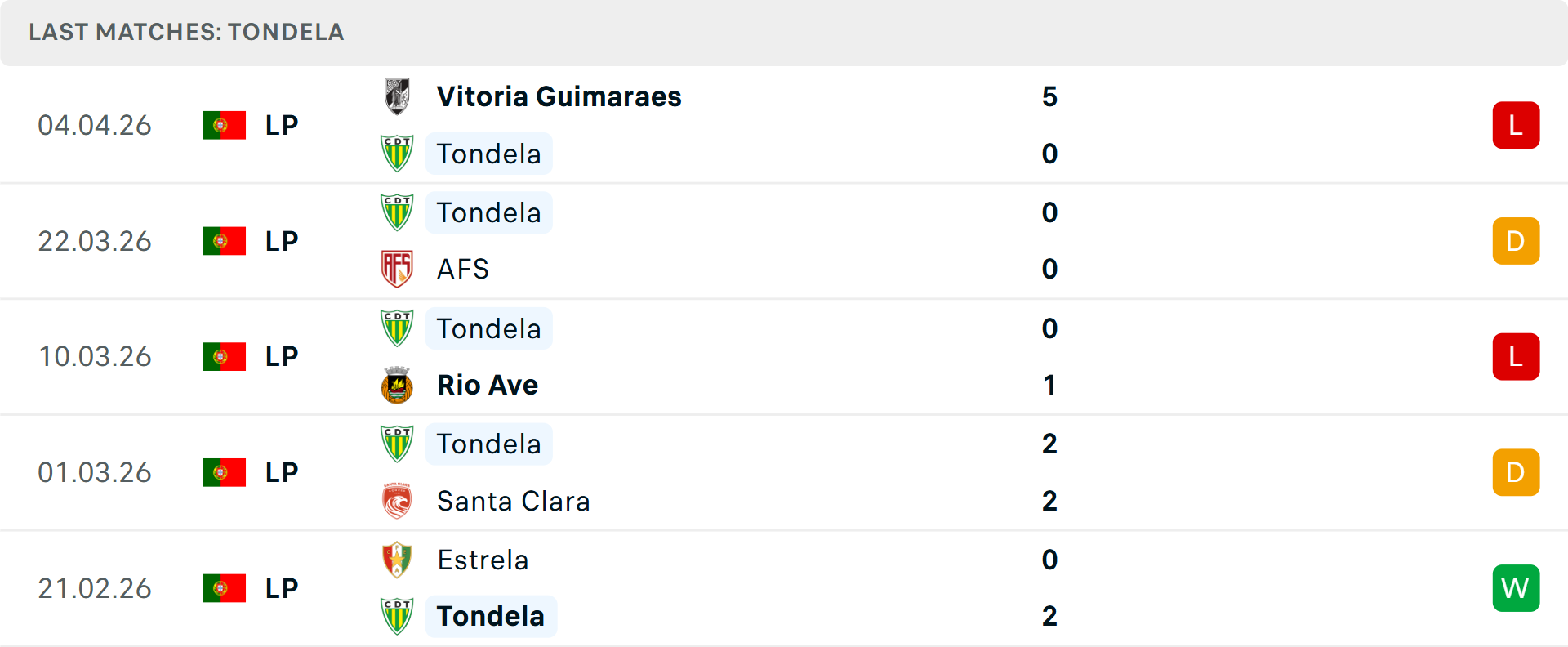Click the Tondela badge in the last match row
The image size is (1568, 647).
(x=398, y=617)
